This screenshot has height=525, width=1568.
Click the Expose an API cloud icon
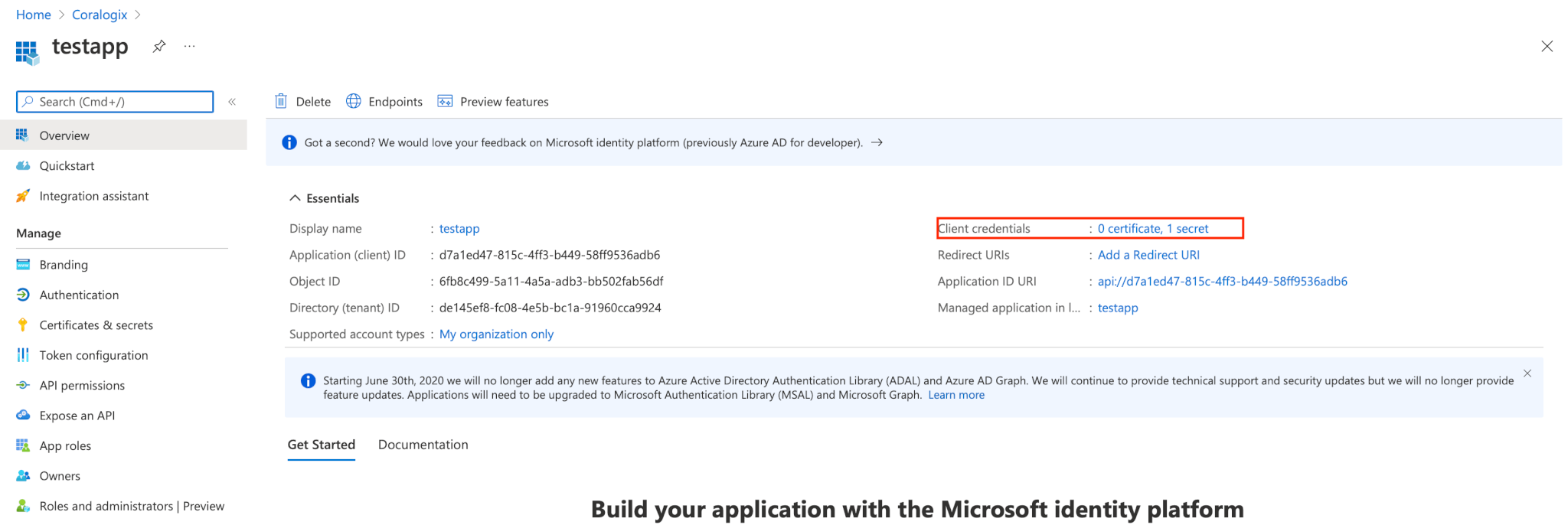[23, 416]
